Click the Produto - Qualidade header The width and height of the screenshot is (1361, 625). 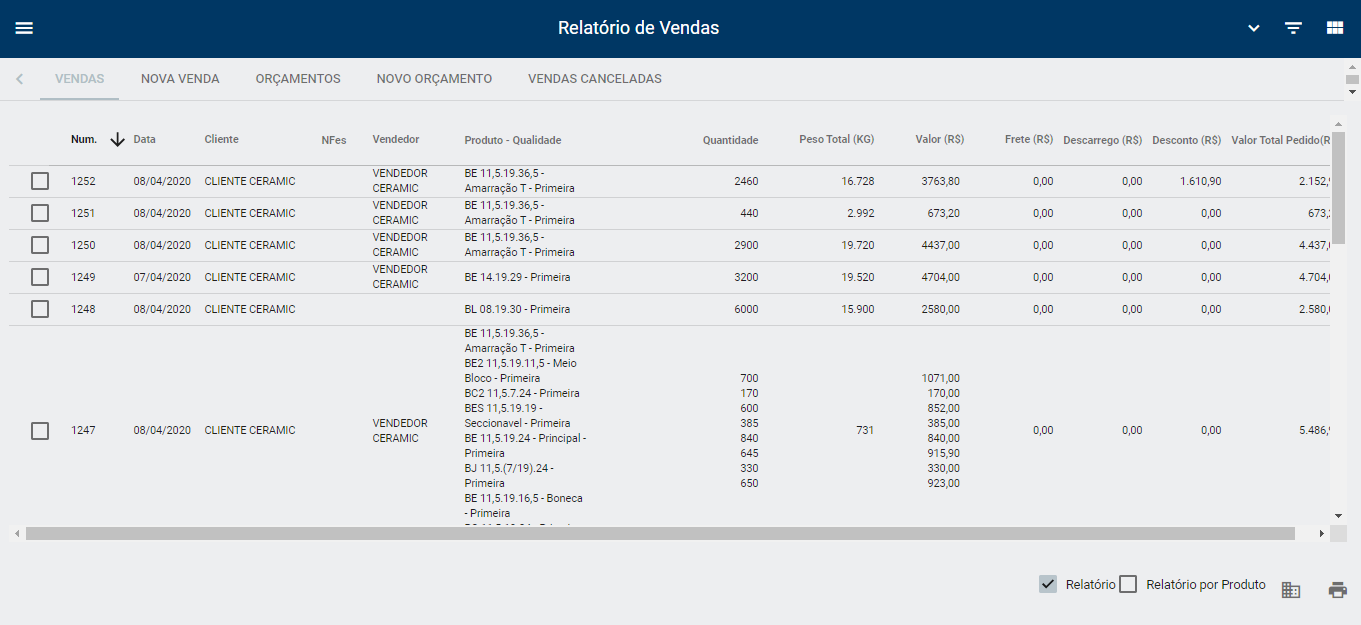[513, 141]
